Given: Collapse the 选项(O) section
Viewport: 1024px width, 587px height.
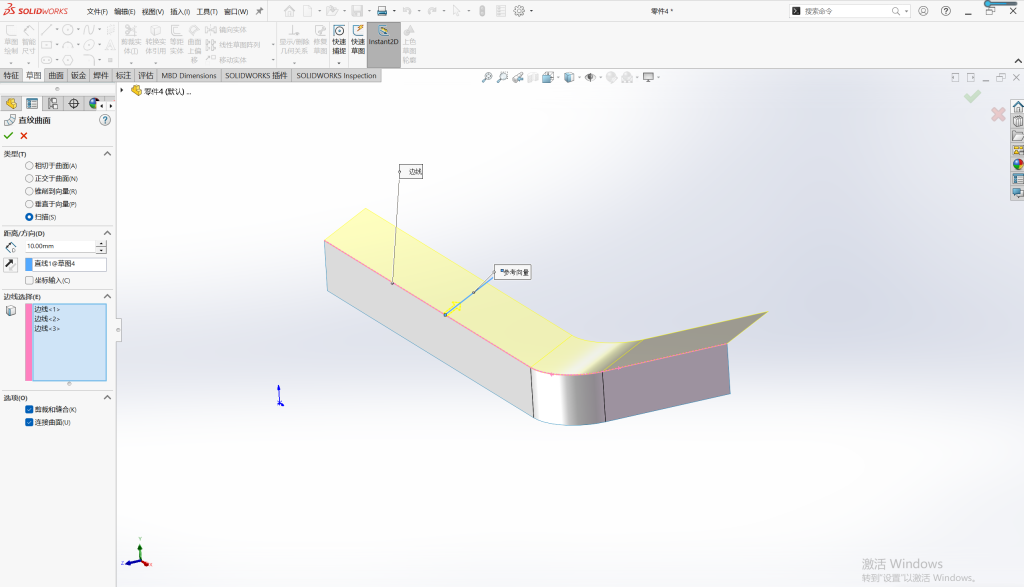Looking at the screenshot, I should tap(107, 398).
